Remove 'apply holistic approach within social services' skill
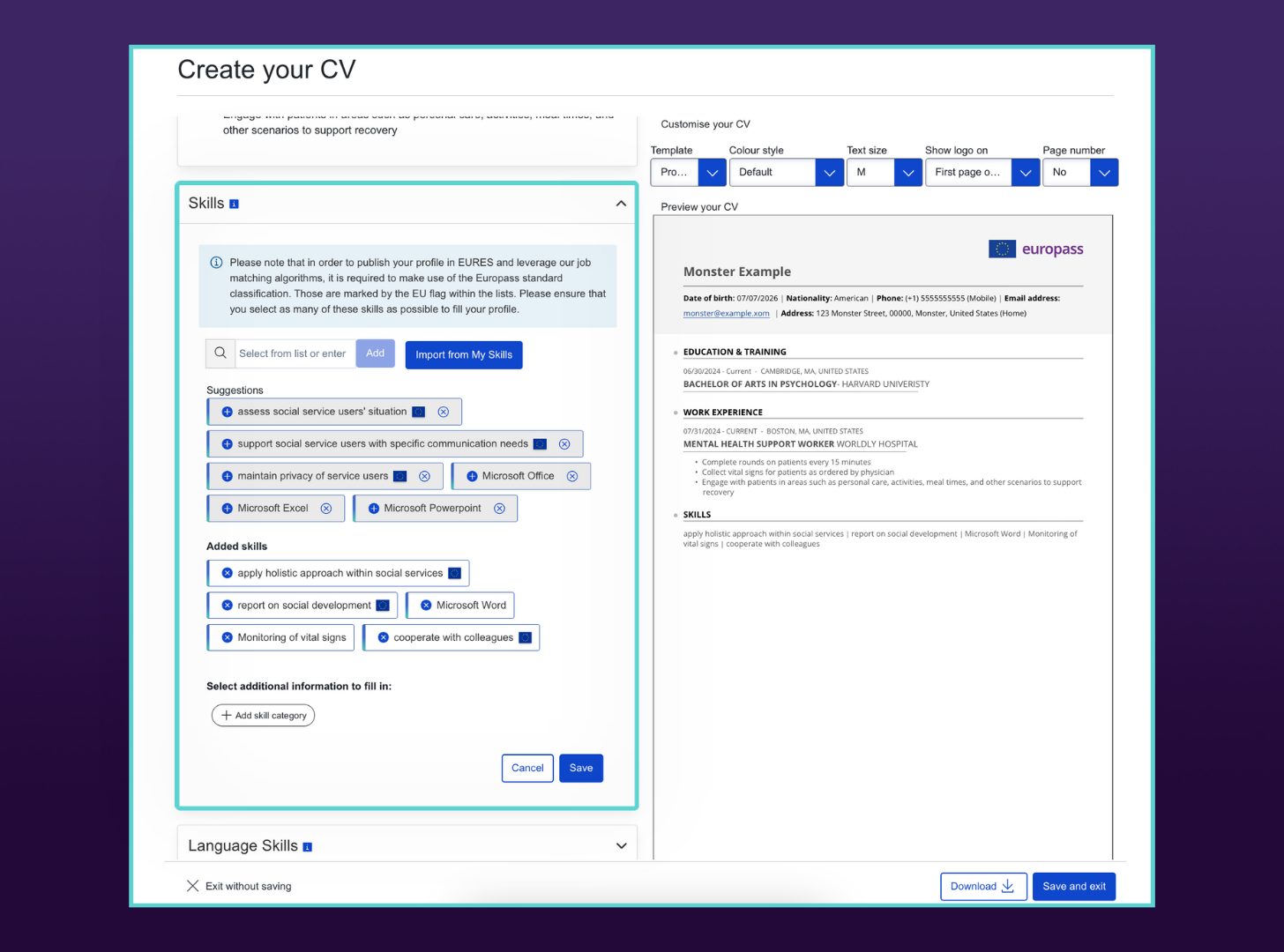The height and width of the screenshot is (952, 1284). point(227,573)
